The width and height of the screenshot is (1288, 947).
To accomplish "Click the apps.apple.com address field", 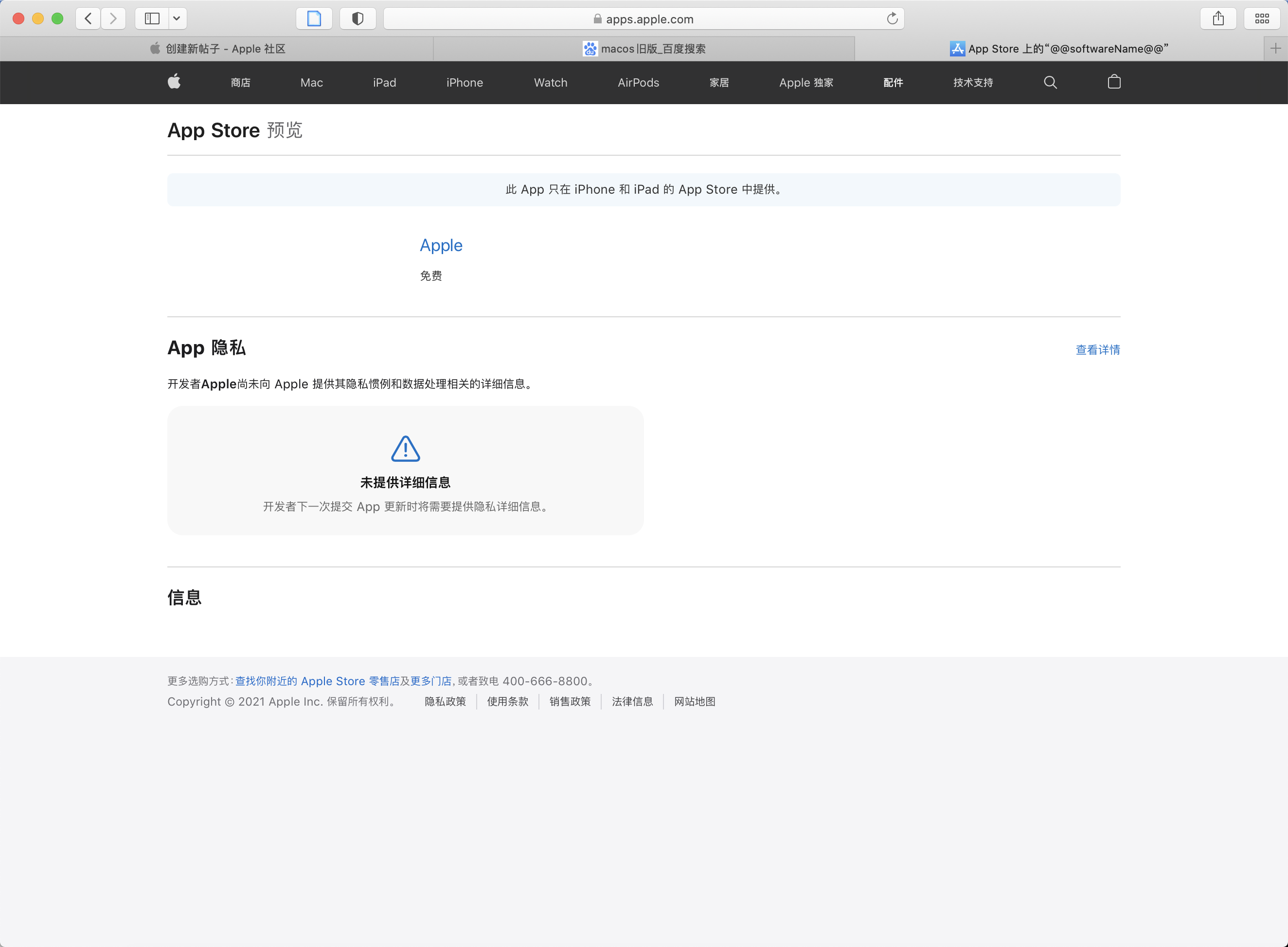I will (643, 19).
